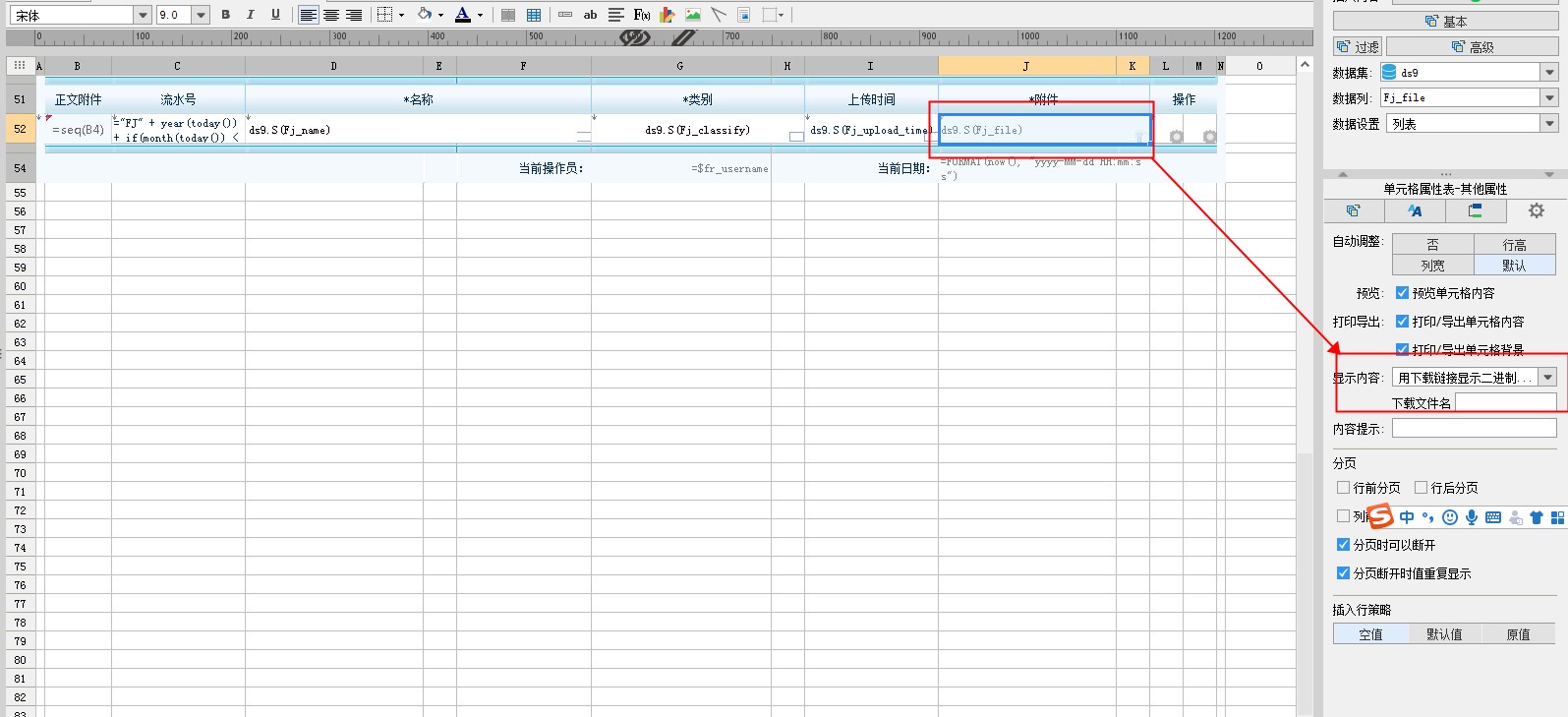
Task: Click the underline toolbar icon
Action: click(275, 15)
